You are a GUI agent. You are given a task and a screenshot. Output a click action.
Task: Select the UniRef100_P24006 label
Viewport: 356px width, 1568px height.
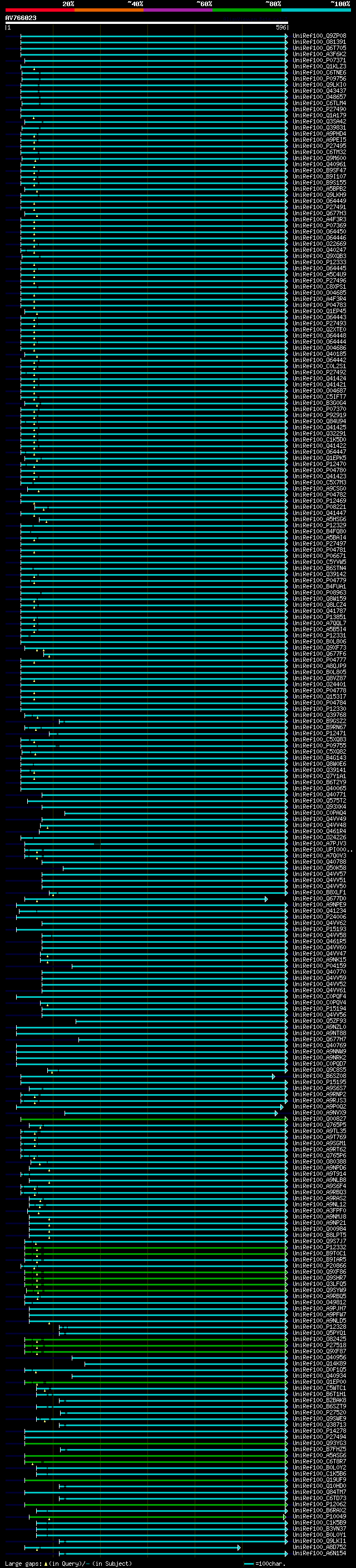point(319,917)
